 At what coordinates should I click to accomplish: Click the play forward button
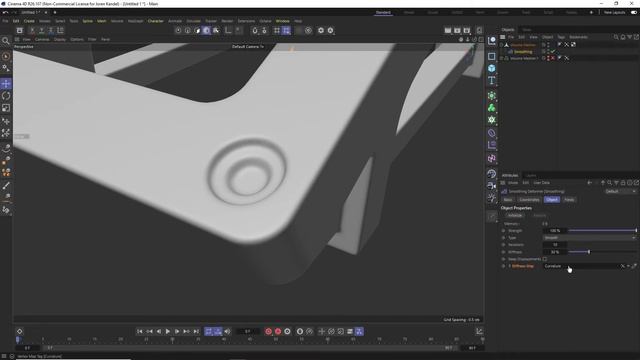pos(168,331)
